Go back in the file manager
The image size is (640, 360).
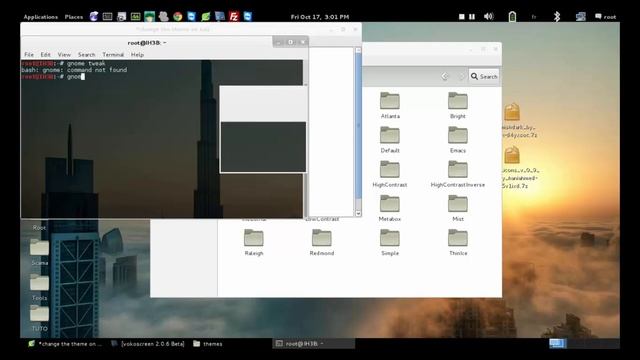(x=445, y=76)
